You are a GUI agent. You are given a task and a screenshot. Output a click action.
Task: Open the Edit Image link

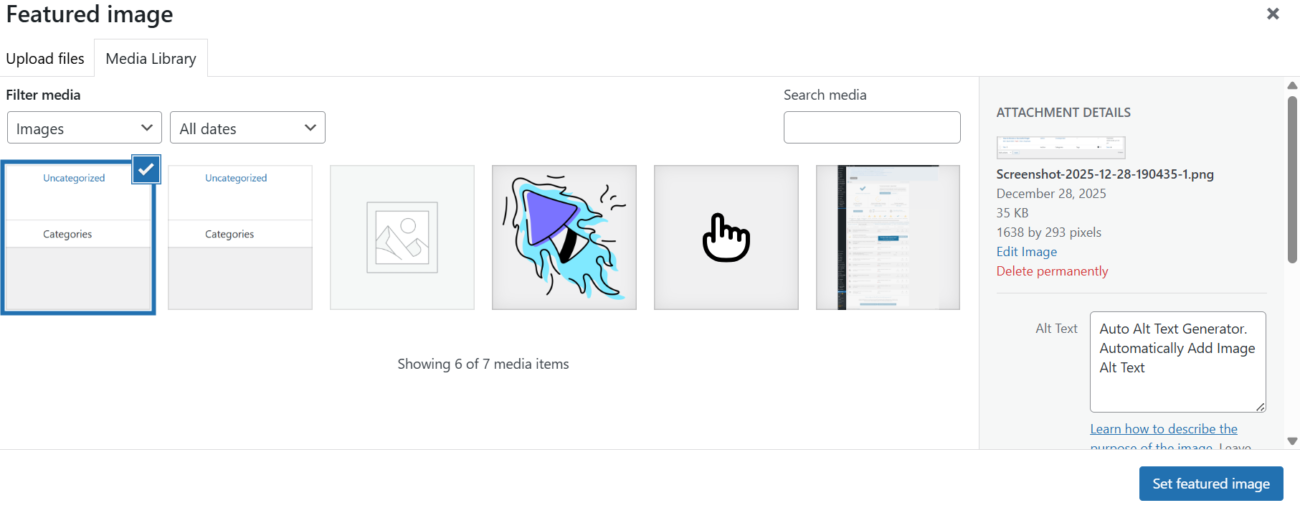[x=1026, y=252]
